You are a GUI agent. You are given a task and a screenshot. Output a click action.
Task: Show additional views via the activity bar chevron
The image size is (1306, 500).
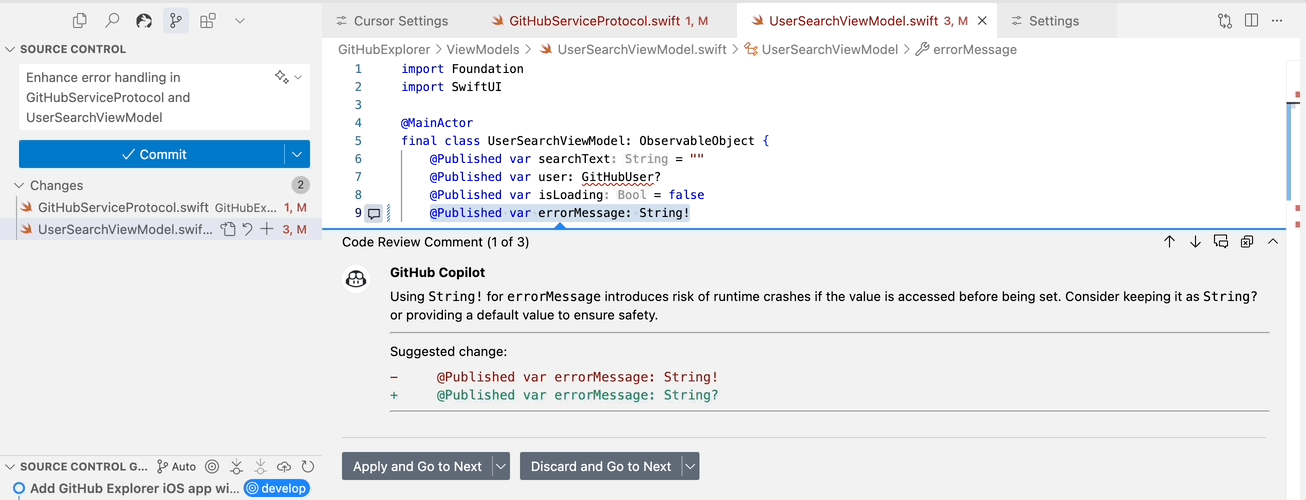tap(240, 20)
